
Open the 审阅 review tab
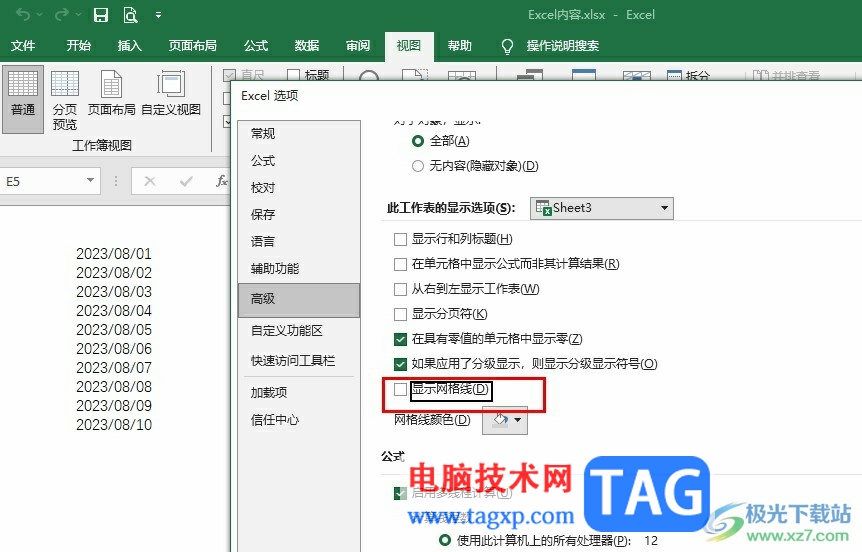pos(357,46)
